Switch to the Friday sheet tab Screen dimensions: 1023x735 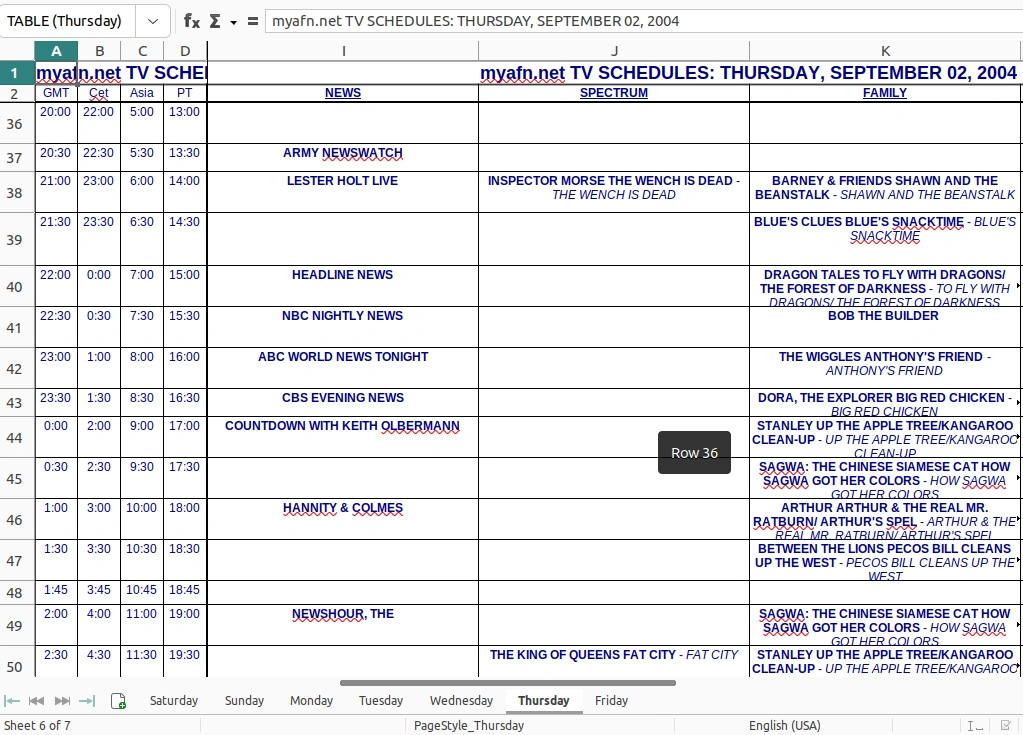coord(611,700)
